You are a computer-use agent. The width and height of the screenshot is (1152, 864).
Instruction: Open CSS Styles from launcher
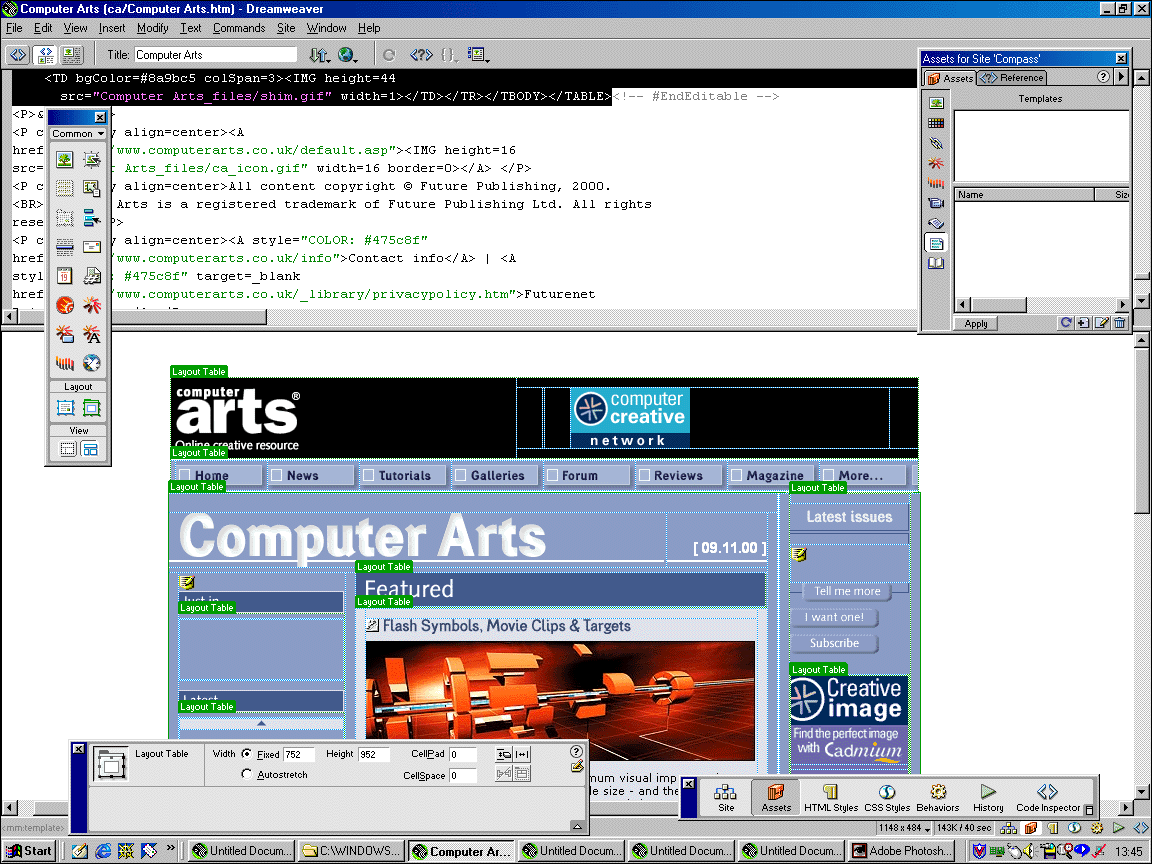click(x=887, y=797)
